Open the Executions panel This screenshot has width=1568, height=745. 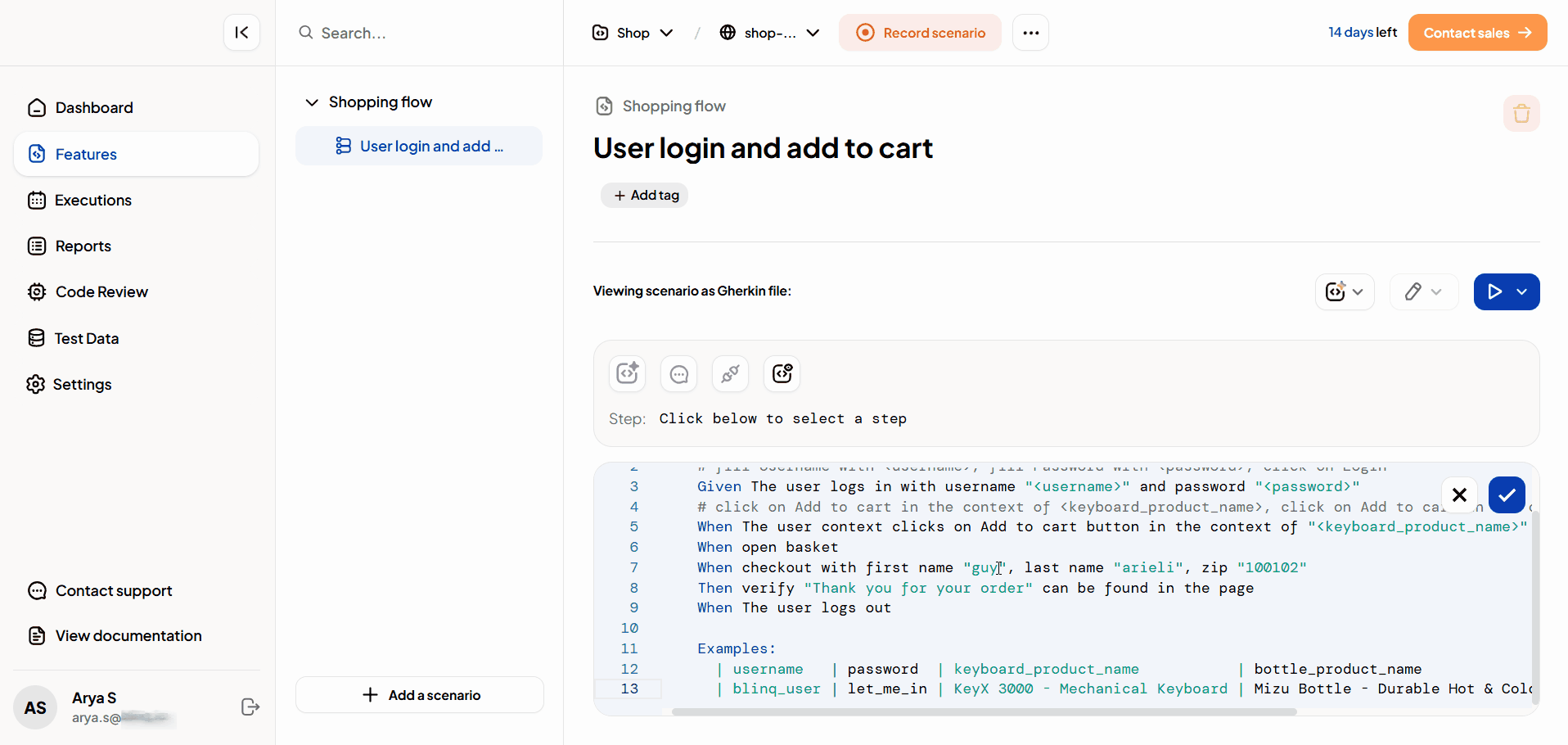click(x=92, y=200)
